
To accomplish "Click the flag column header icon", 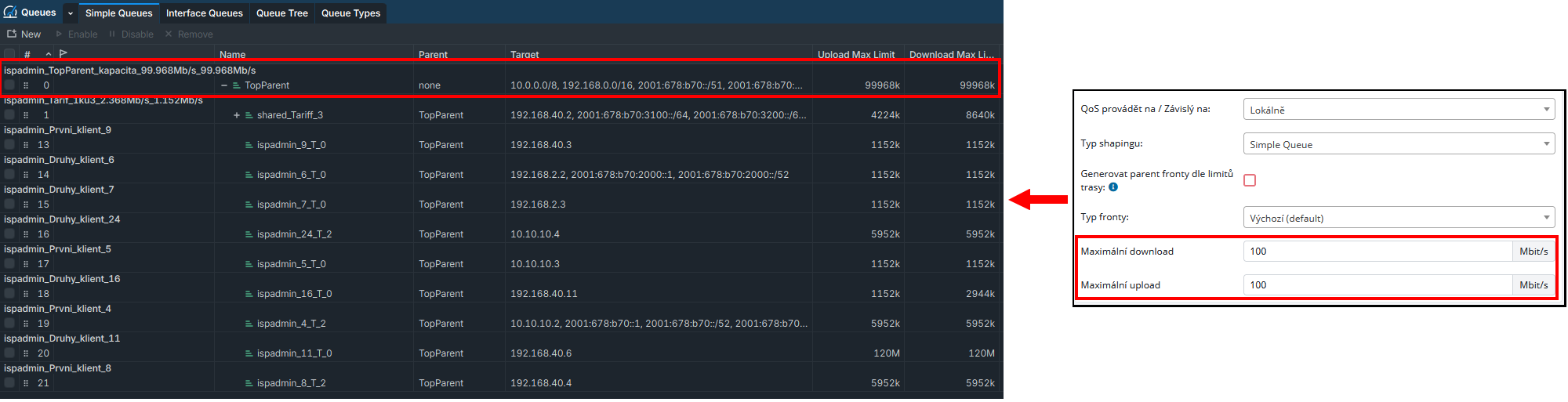I will (64, 54).
